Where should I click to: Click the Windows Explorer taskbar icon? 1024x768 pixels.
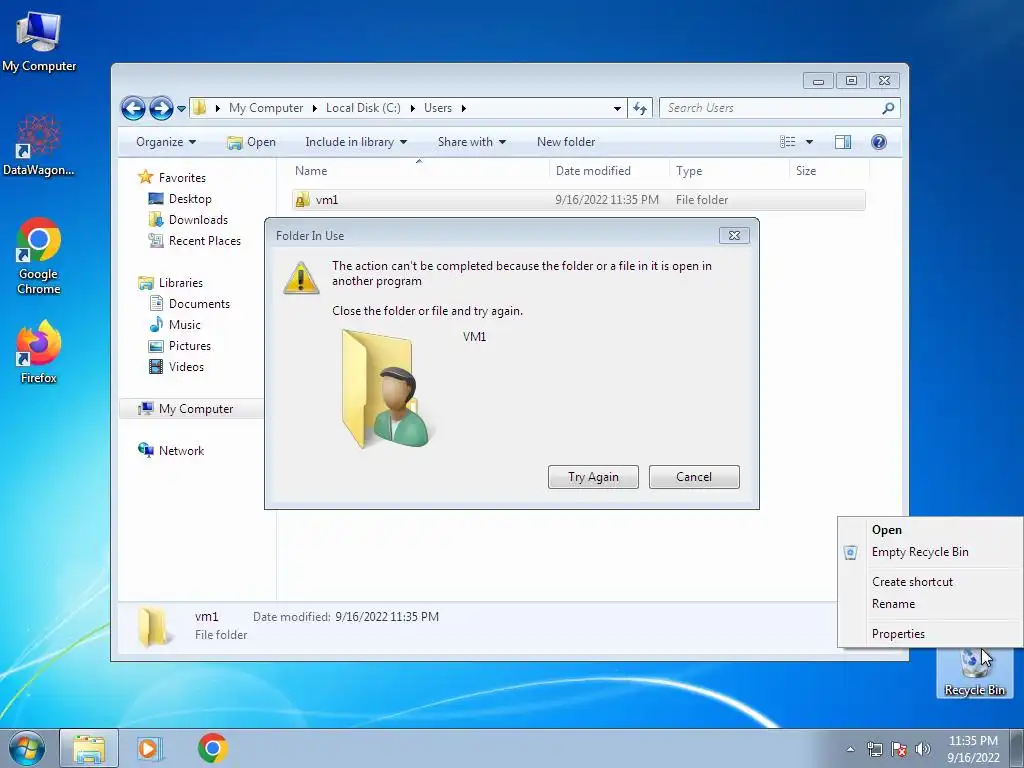(89, 748)
